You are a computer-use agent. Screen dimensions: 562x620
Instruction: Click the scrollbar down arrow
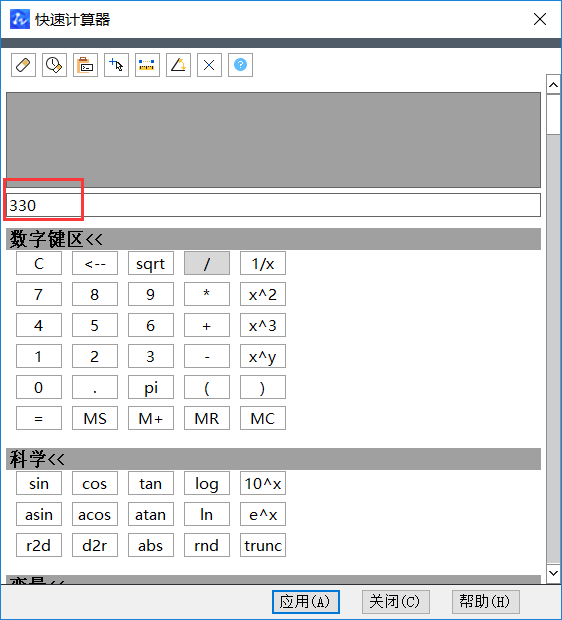[553, 573]
